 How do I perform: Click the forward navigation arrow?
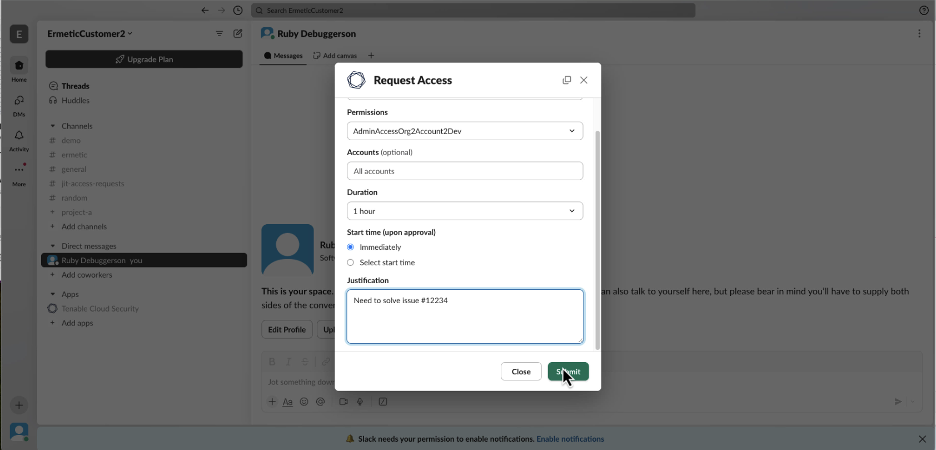221,10
